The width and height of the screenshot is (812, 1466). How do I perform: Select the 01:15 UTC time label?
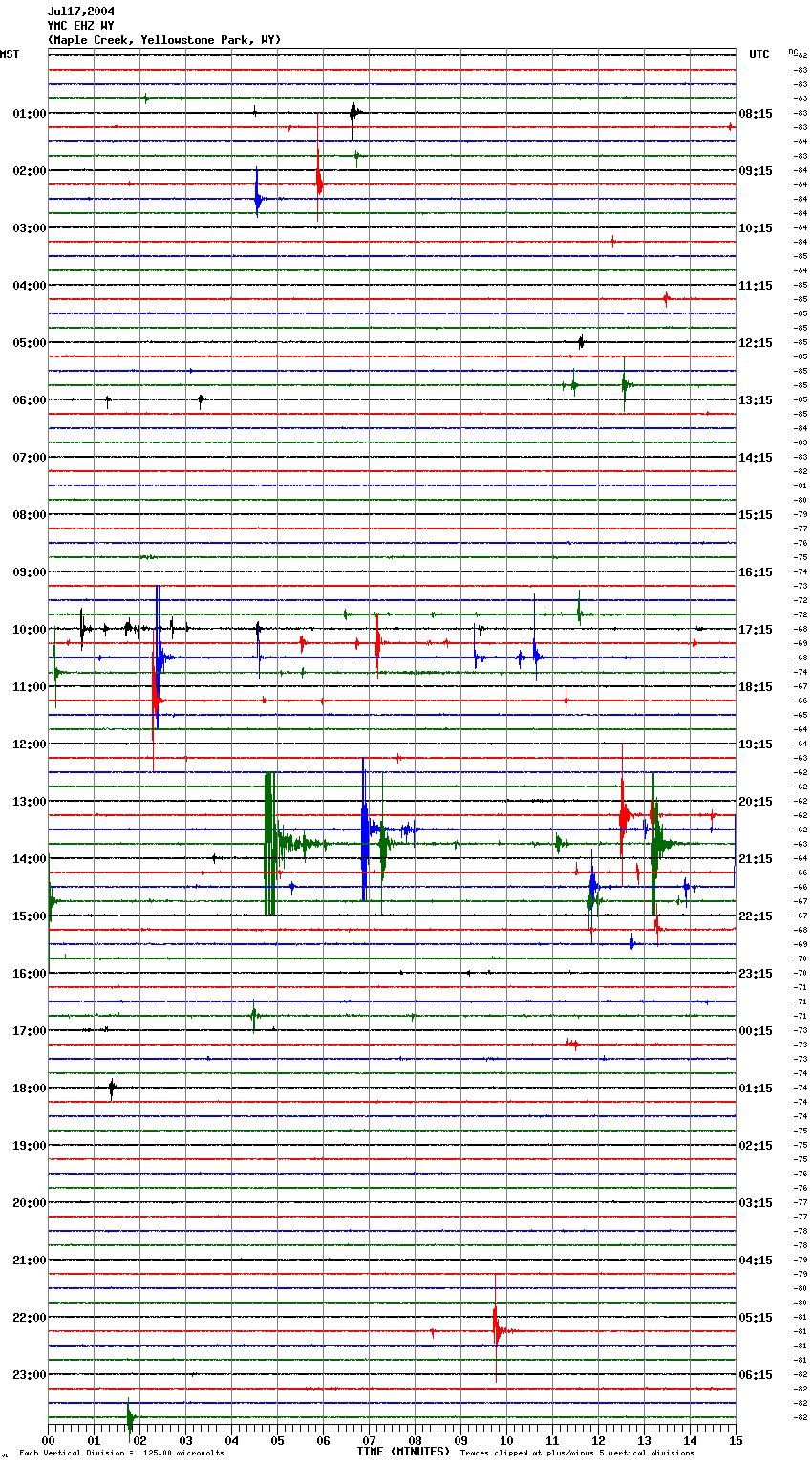coord(756,1089)
